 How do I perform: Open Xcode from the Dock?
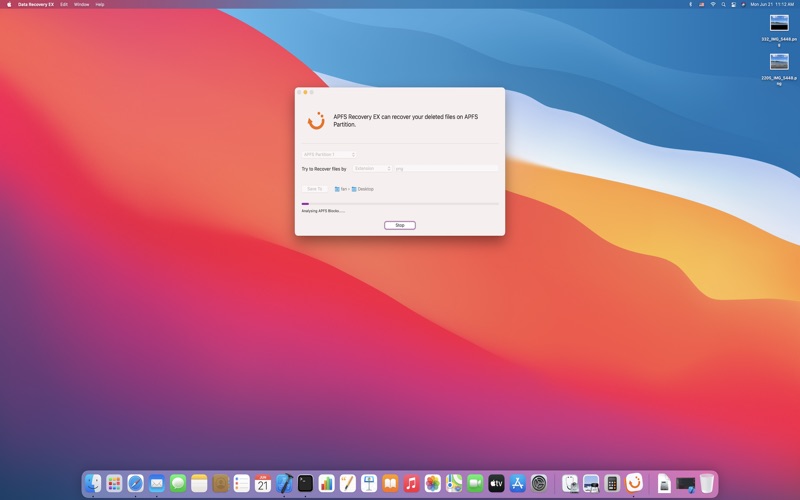[x=284, y=483]
